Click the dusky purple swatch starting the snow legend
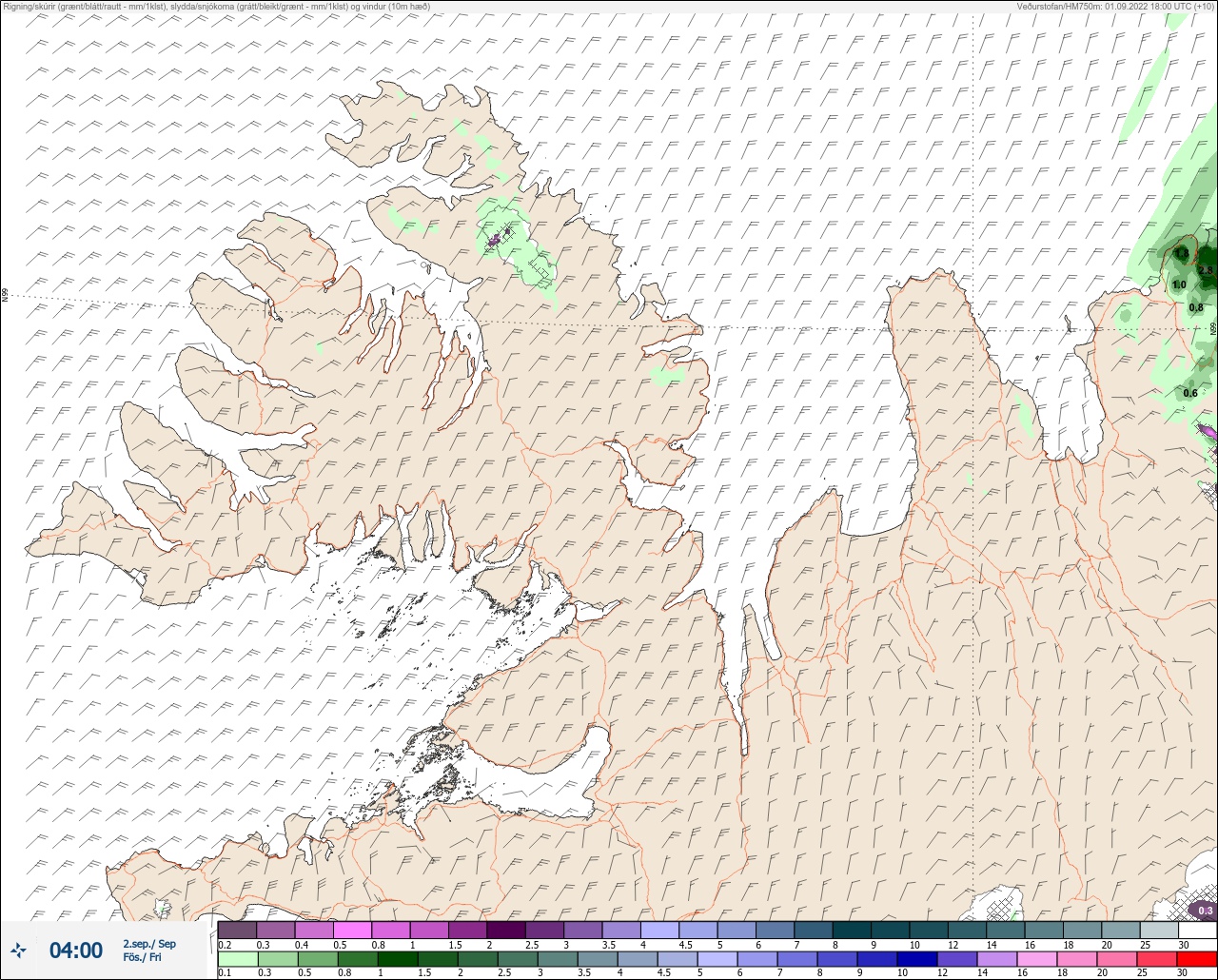 [x=237, y=930]
